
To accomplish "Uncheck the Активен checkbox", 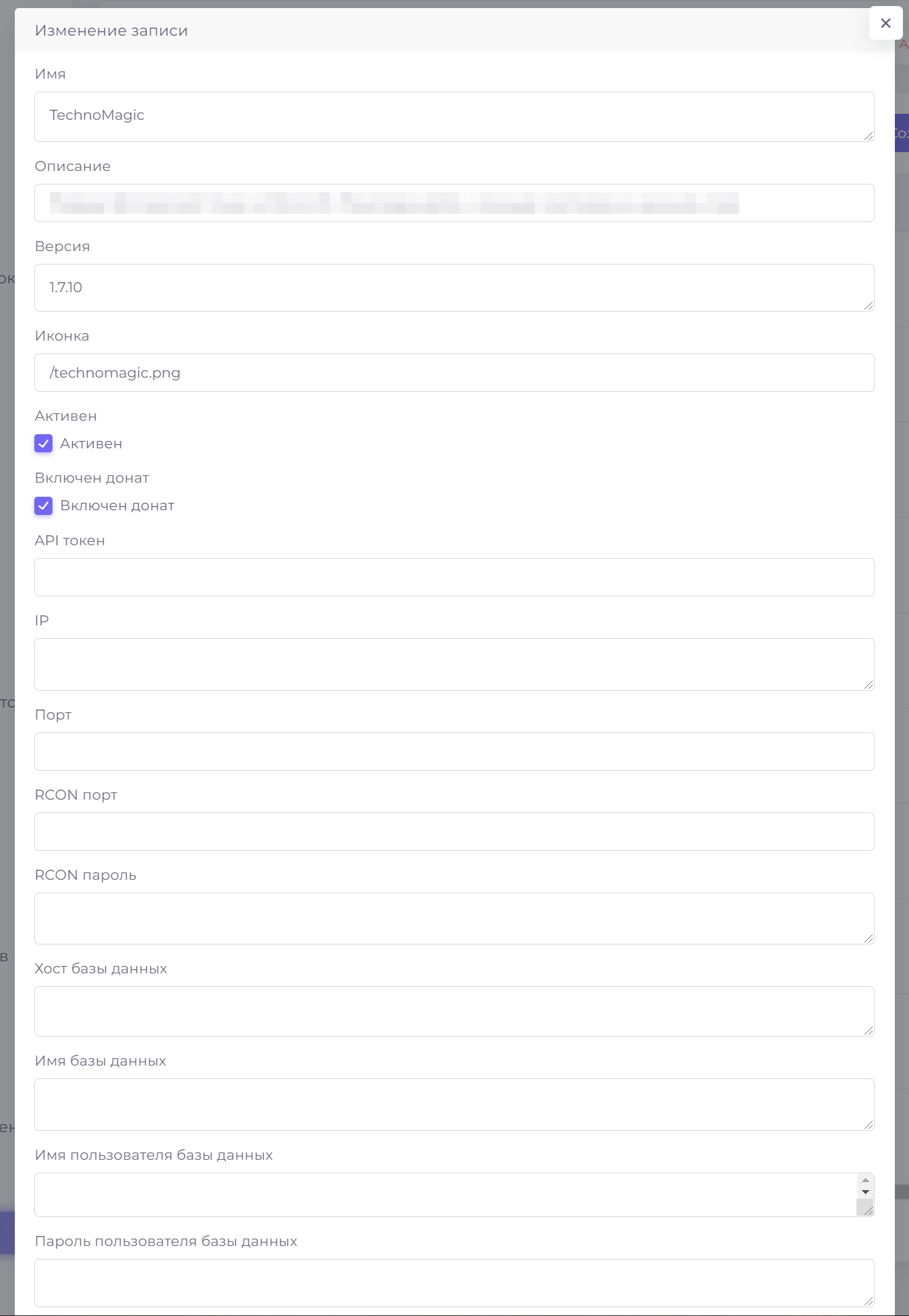I will [43, 444].
